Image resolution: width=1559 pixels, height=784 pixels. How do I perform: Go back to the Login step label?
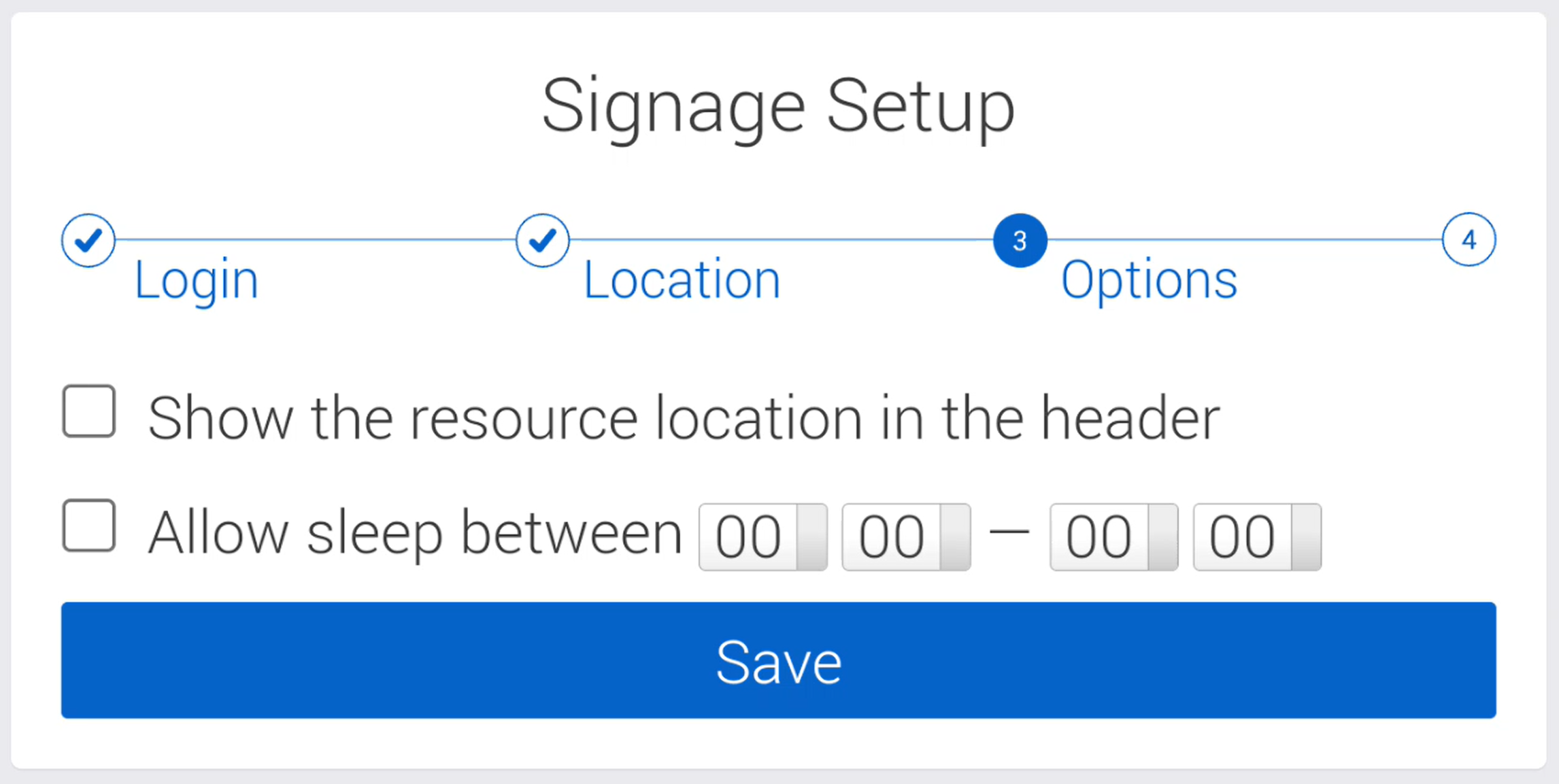(x=196, y=279)
